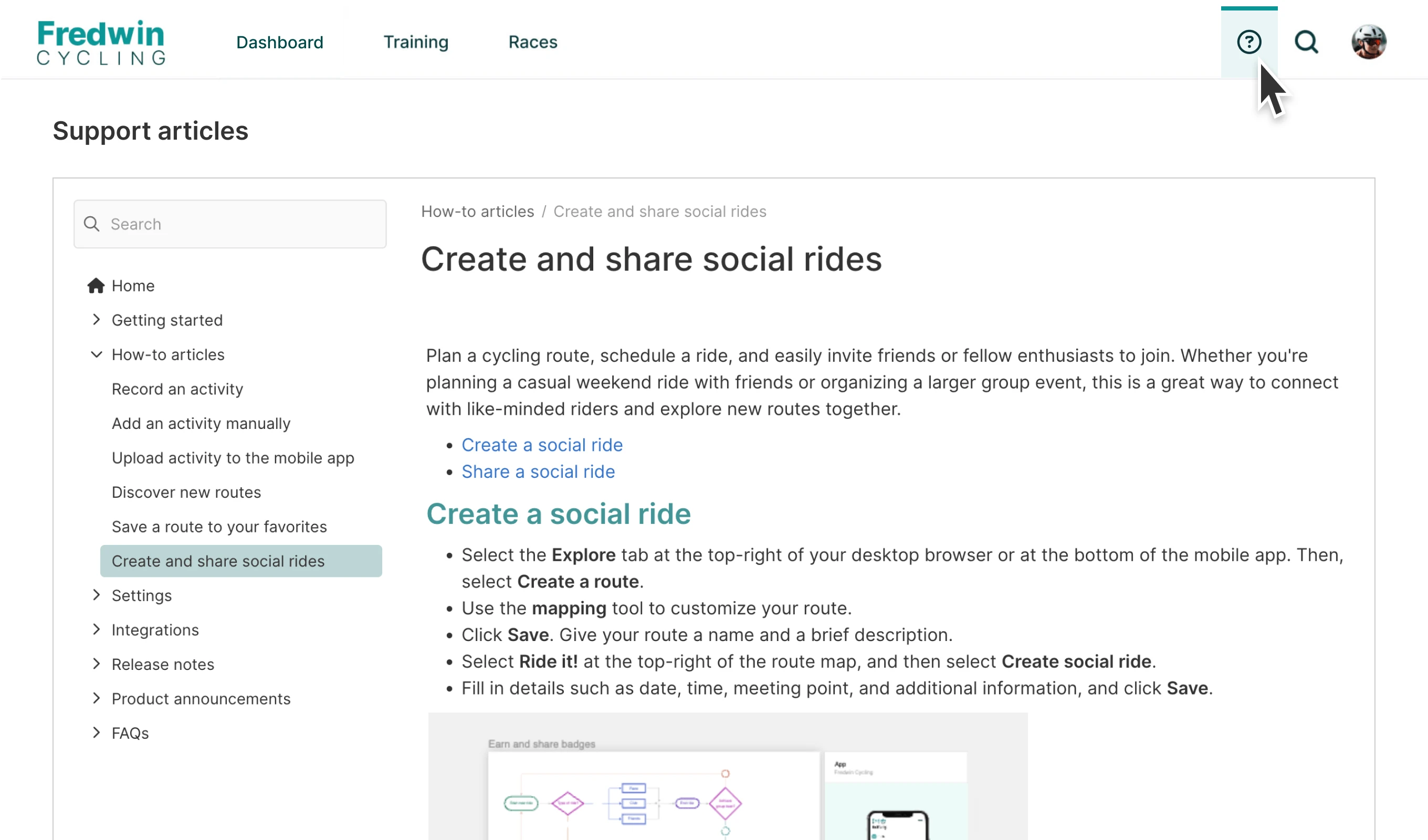
Task: Open the Training nav tab
Action: [415, 43]
